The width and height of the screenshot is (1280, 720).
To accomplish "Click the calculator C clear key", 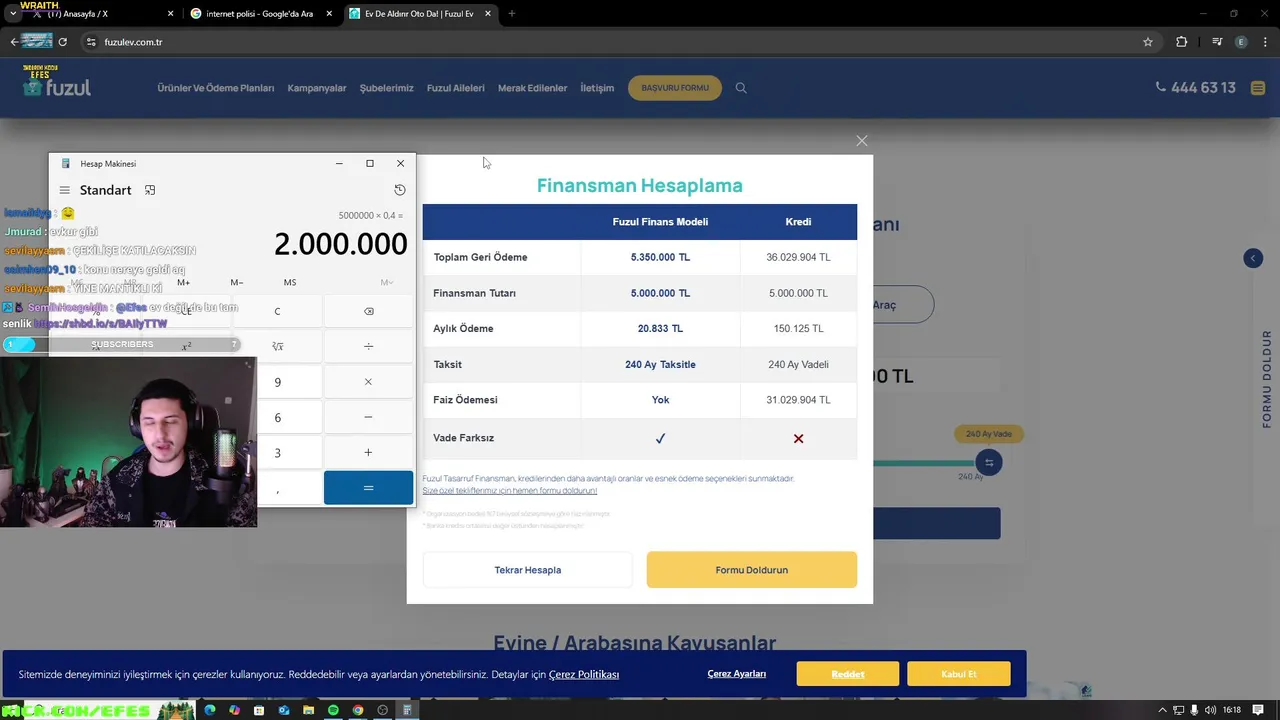I will tap(278, 311).
